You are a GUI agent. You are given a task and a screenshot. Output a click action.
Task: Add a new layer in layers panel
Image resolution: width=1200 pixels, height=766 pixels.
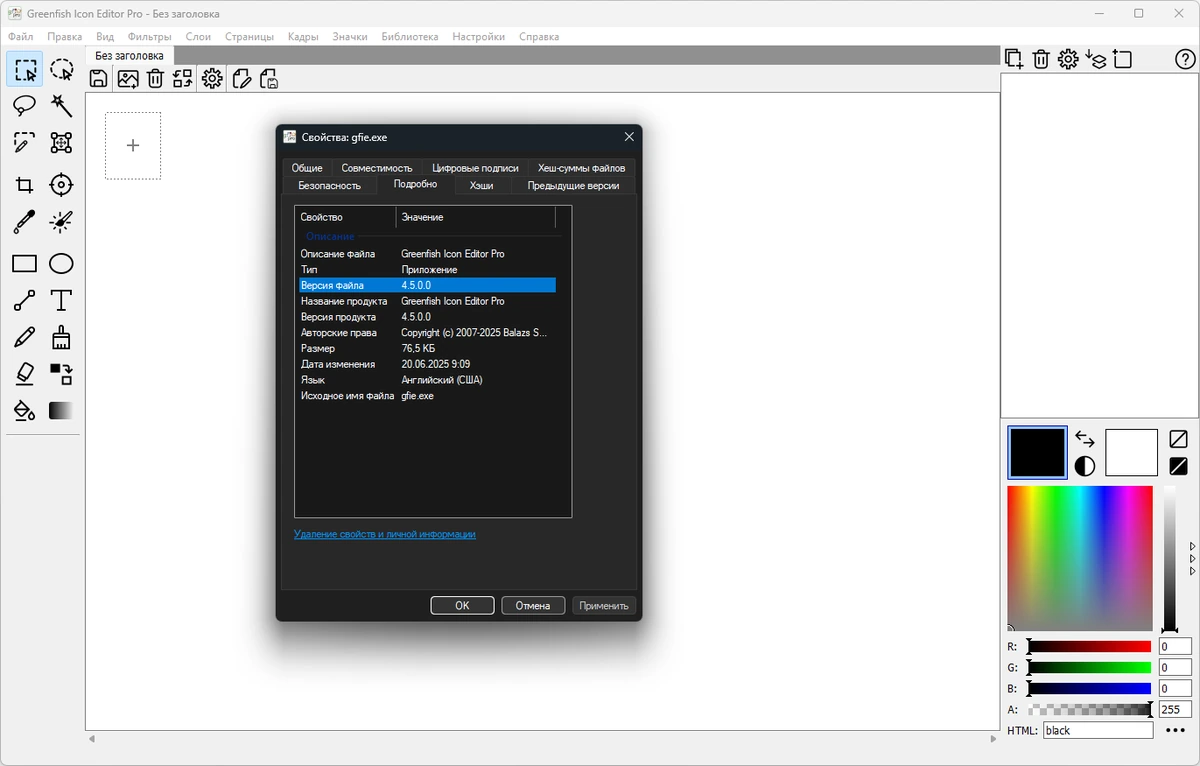(x=1014, y=59)
